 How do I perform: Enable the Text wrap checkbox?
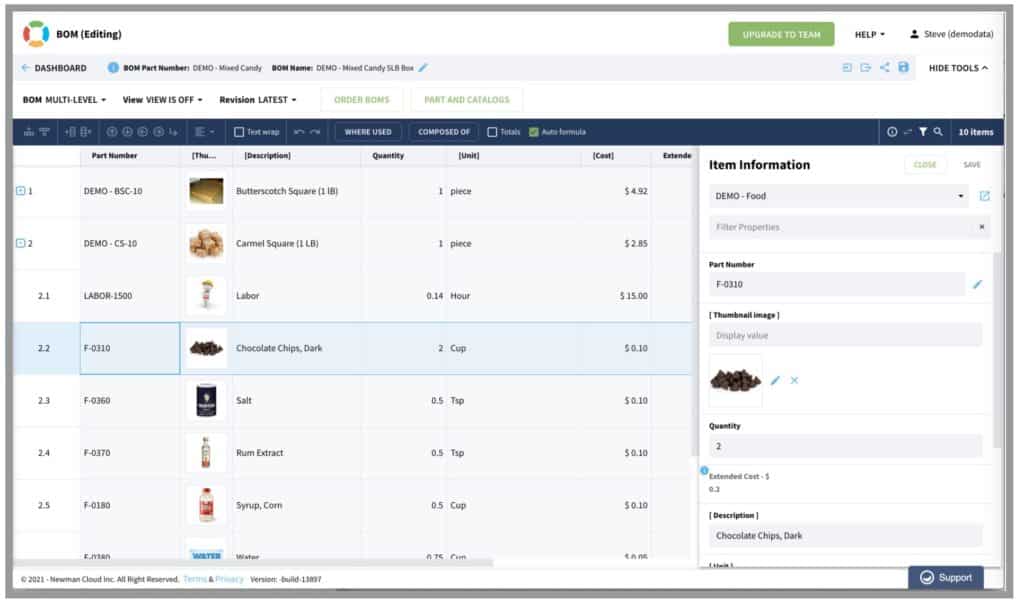pos(239,132)
